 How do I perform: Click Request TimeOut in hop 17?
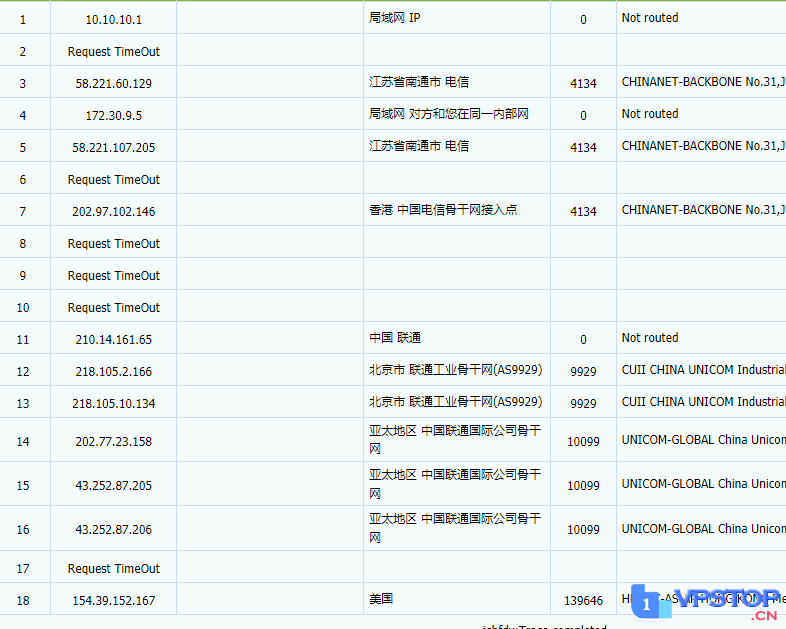113,569
